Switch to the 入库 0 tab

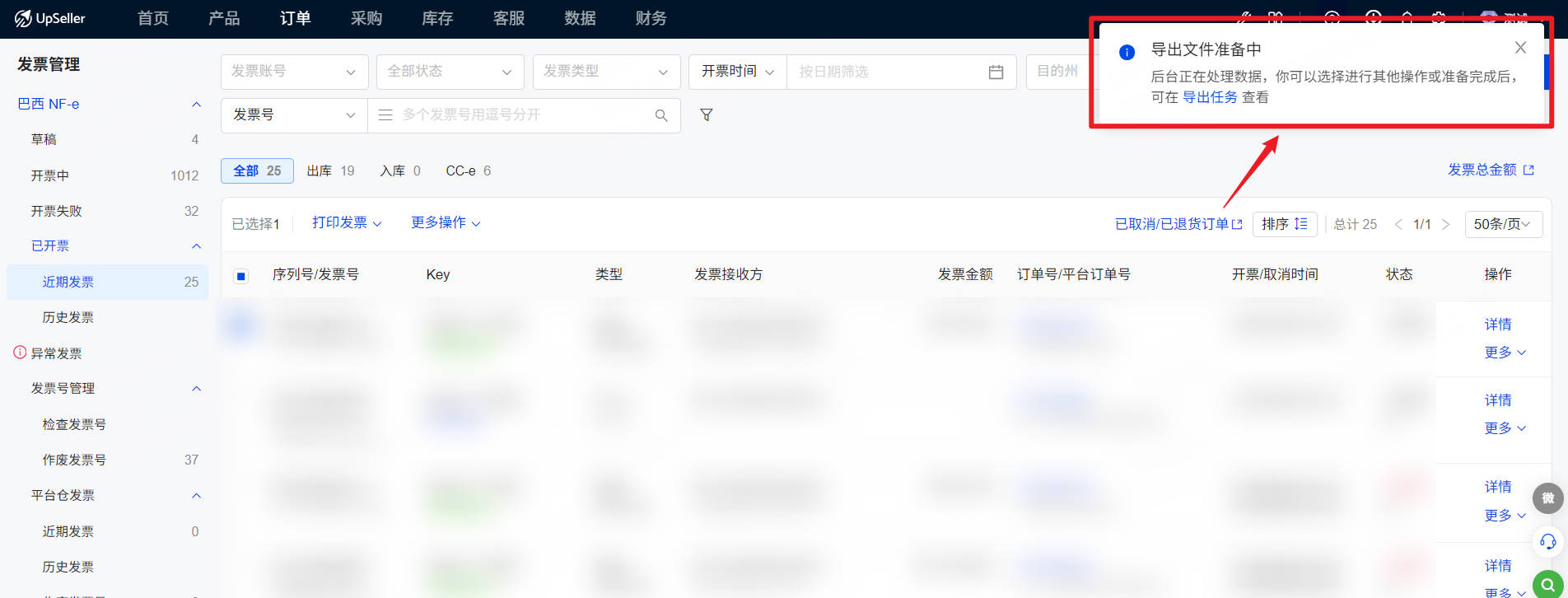pos(400,171)
